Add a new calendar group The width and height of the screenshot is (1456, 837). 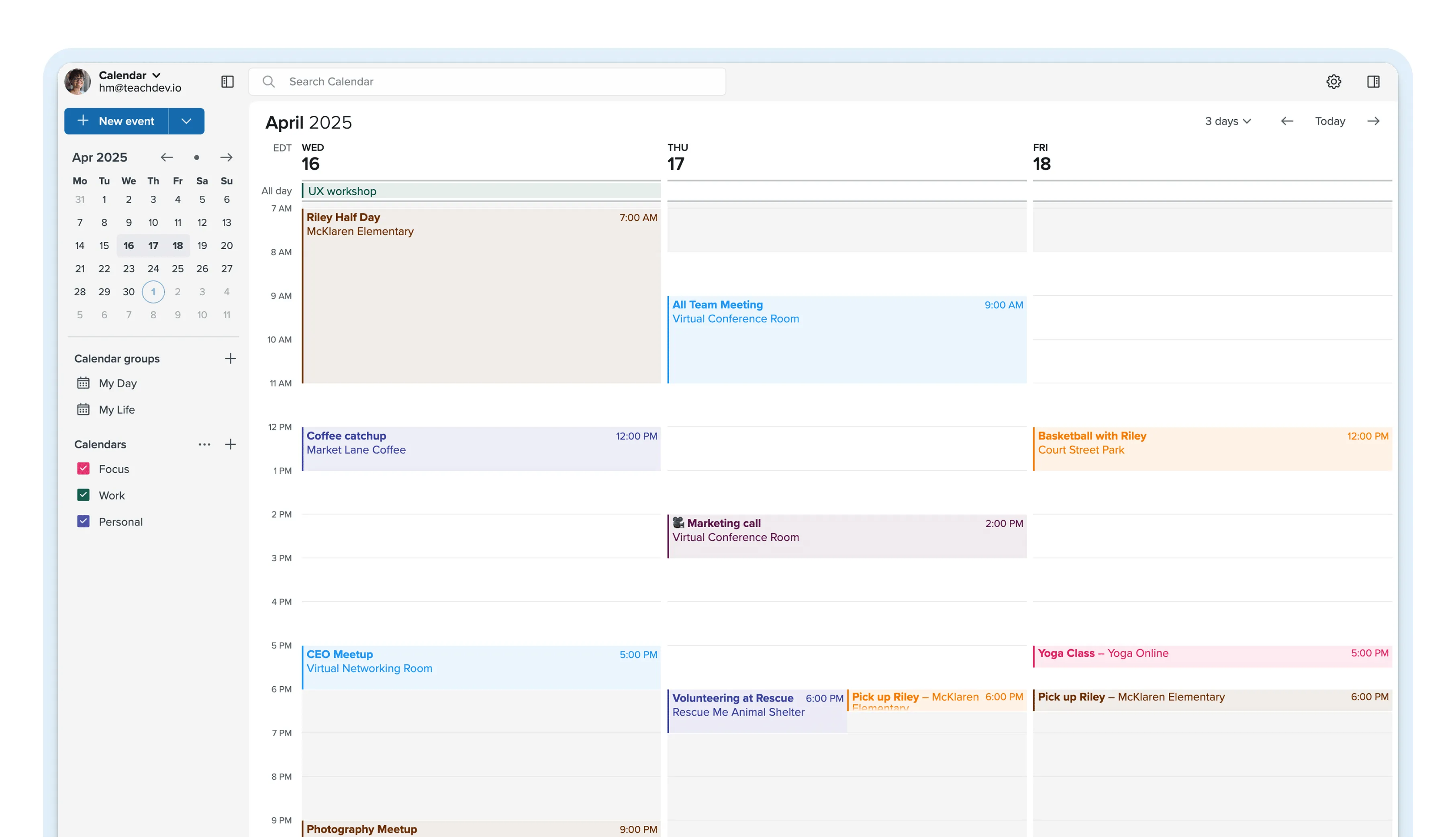(x=230, y=358)
